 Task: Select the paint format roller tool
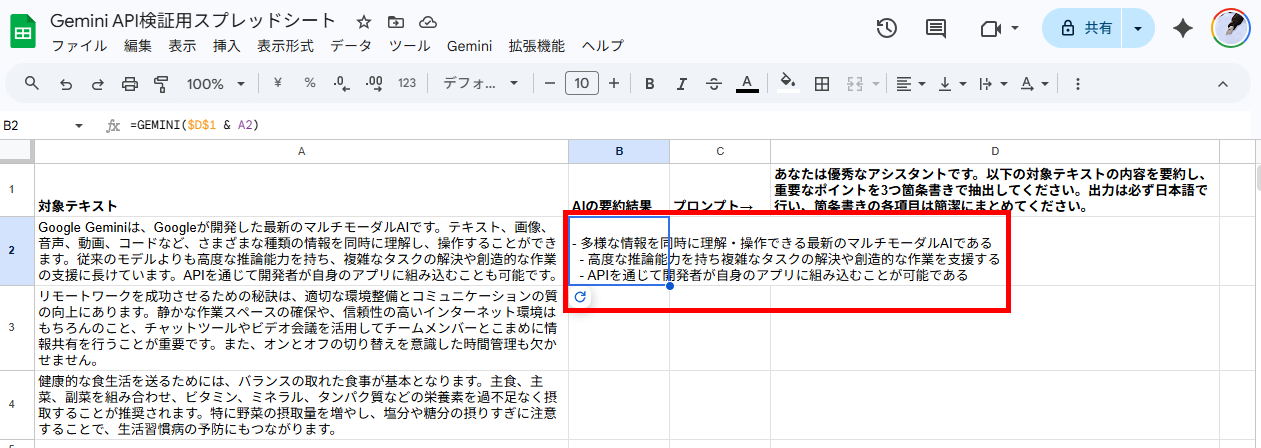point(161,83)
